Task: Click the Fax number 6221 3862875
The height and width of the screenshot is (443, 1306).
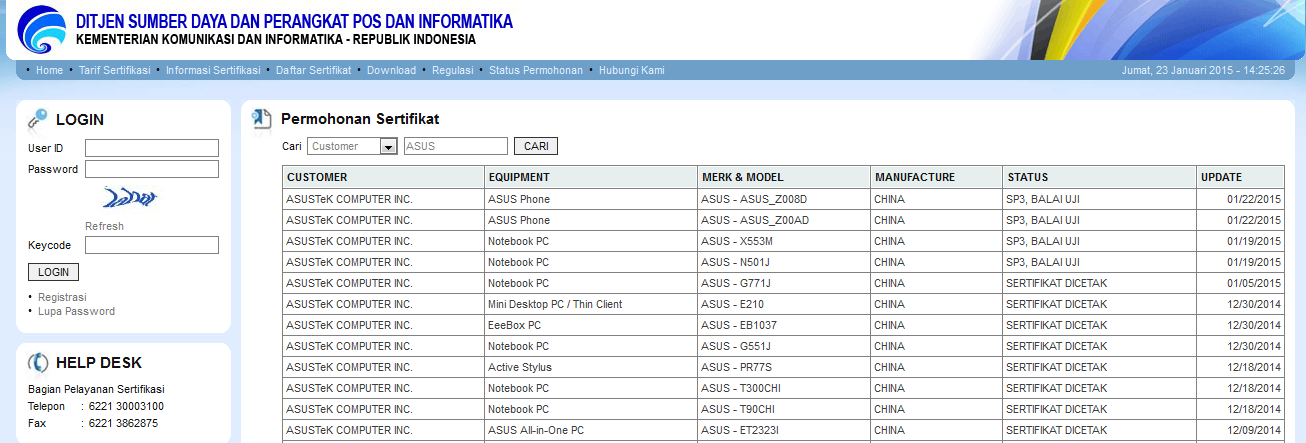Action: [123, 423]
